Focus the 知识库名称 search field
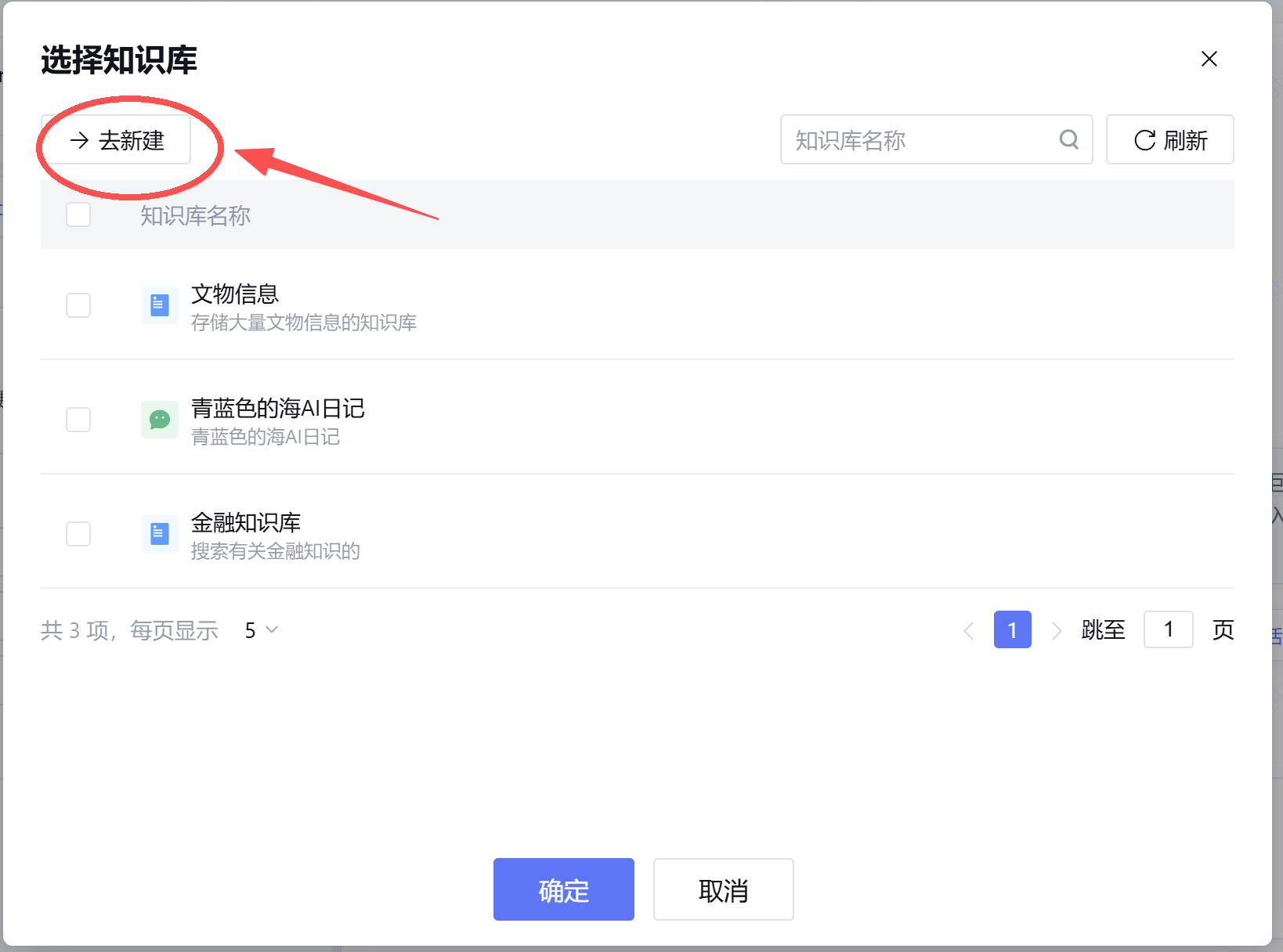Image resolution: width=1283 pixels, height=952 pixels. [x=921, y=140]
